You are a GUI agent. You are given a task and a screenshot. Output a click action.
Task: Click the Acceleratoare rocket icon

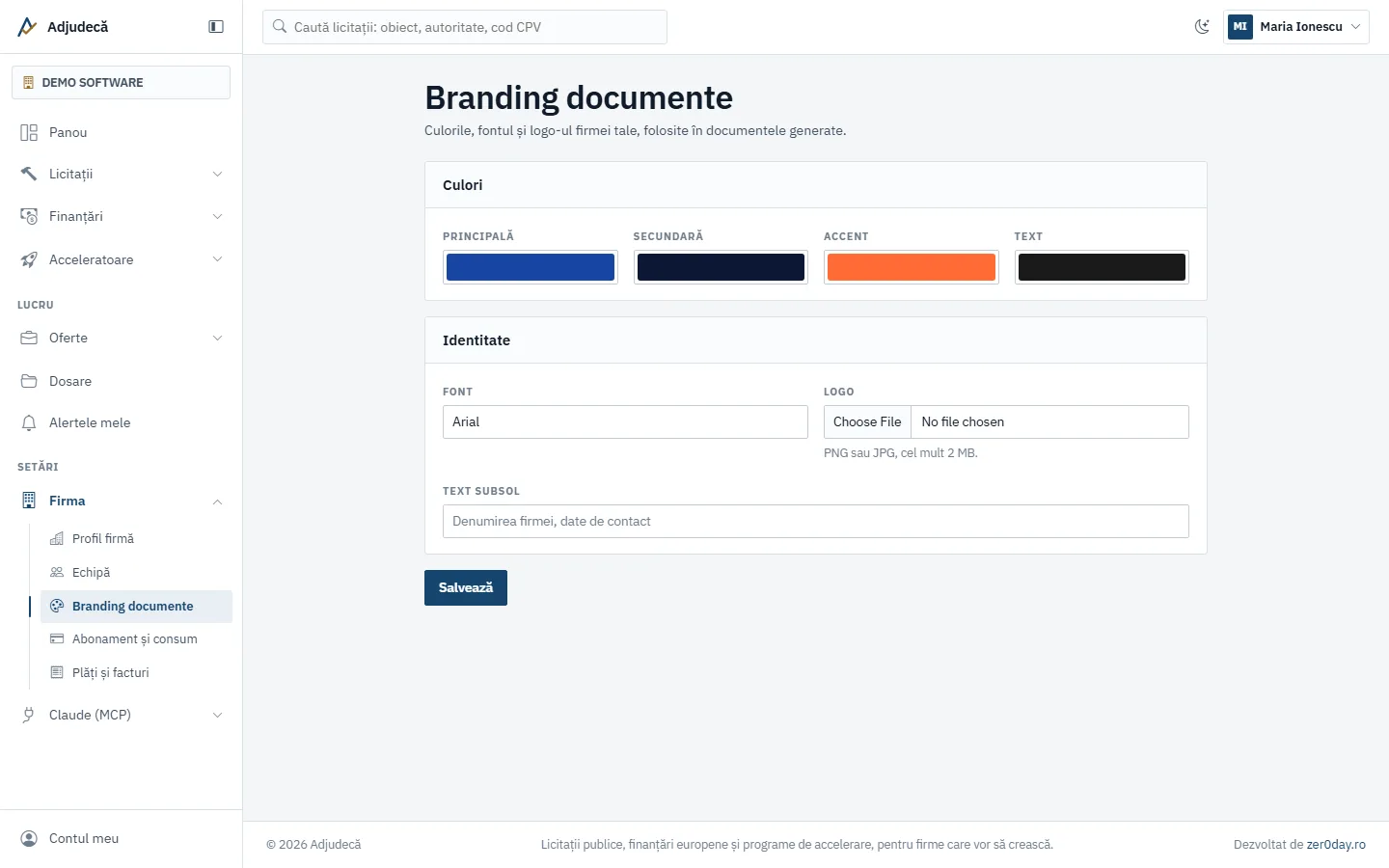tap(29, 259)
